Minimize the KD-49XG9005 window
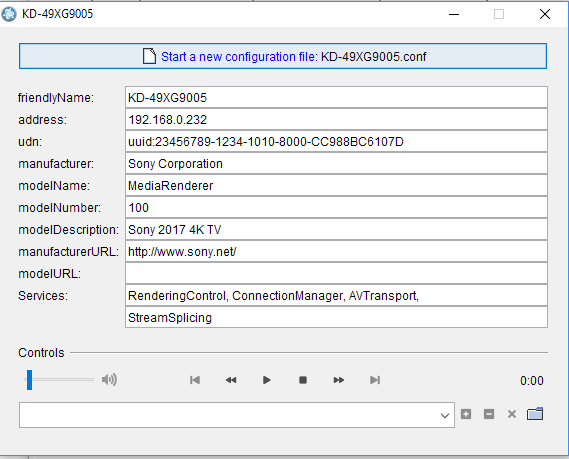Viewport: 569px width, 459px height. (454, 14)
